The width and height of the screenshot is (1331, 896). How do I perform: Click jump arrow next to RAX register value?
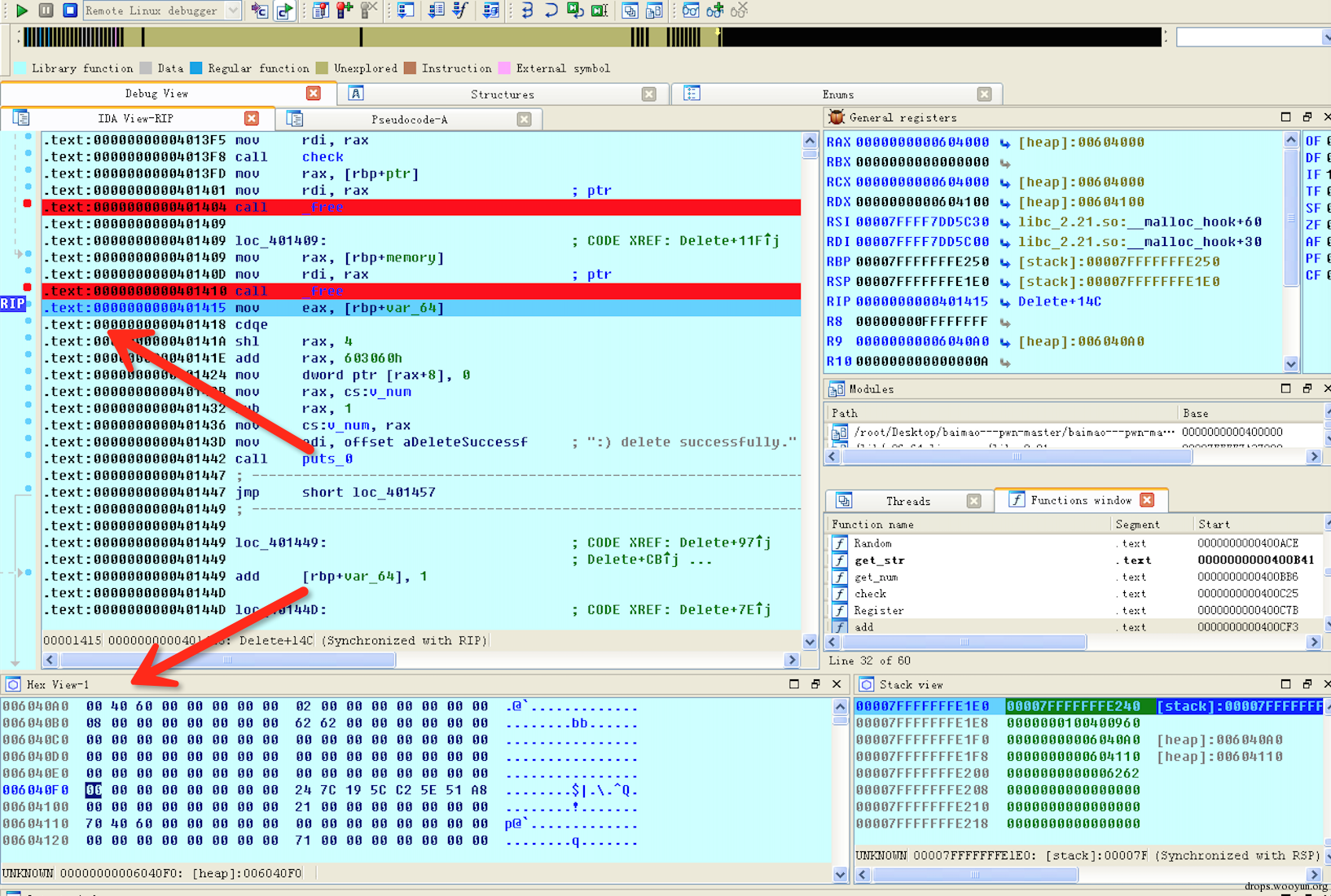point(1004,143)
